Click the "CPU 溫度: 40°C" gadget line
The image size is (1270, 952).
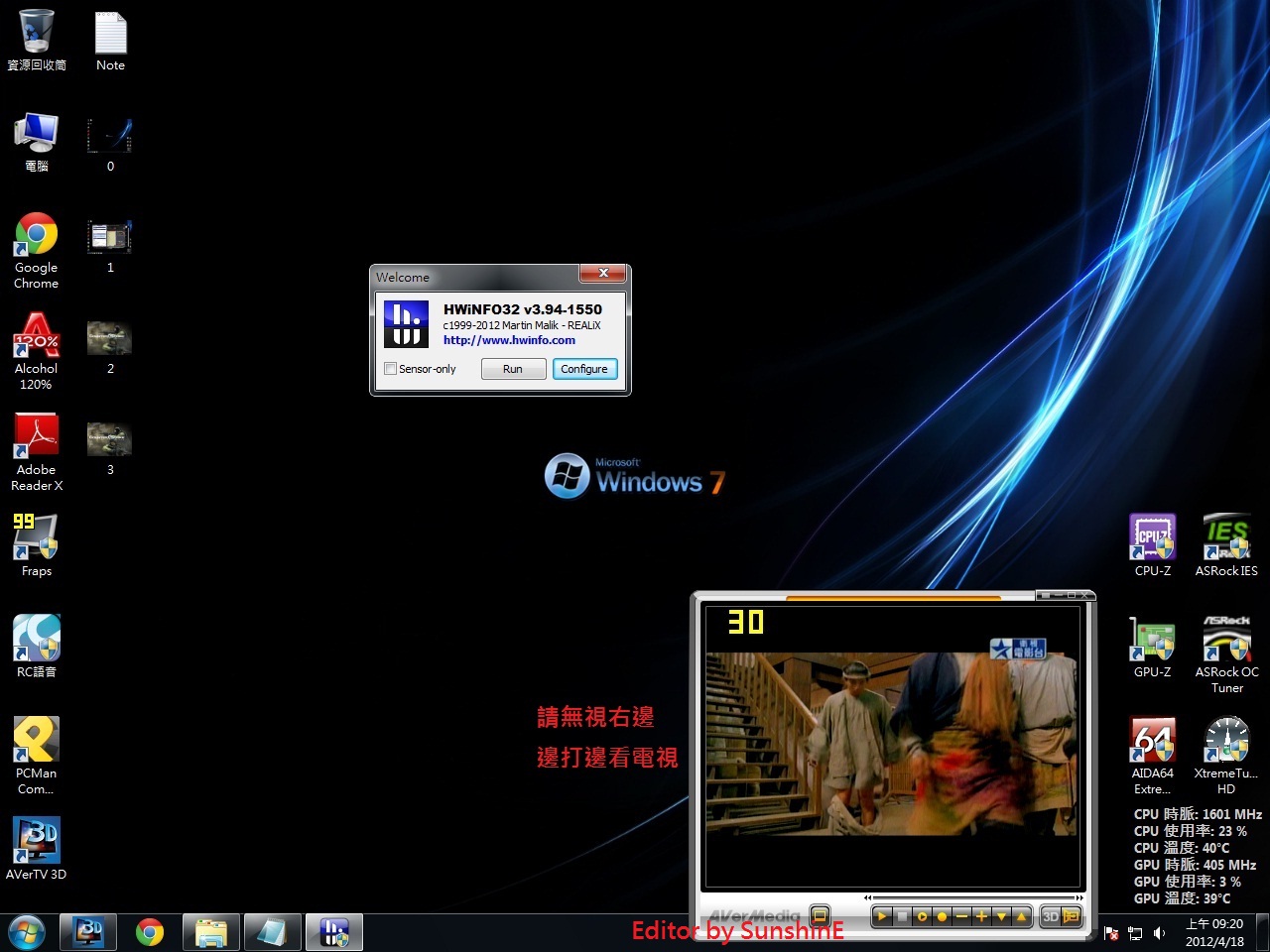point(1182,848)
